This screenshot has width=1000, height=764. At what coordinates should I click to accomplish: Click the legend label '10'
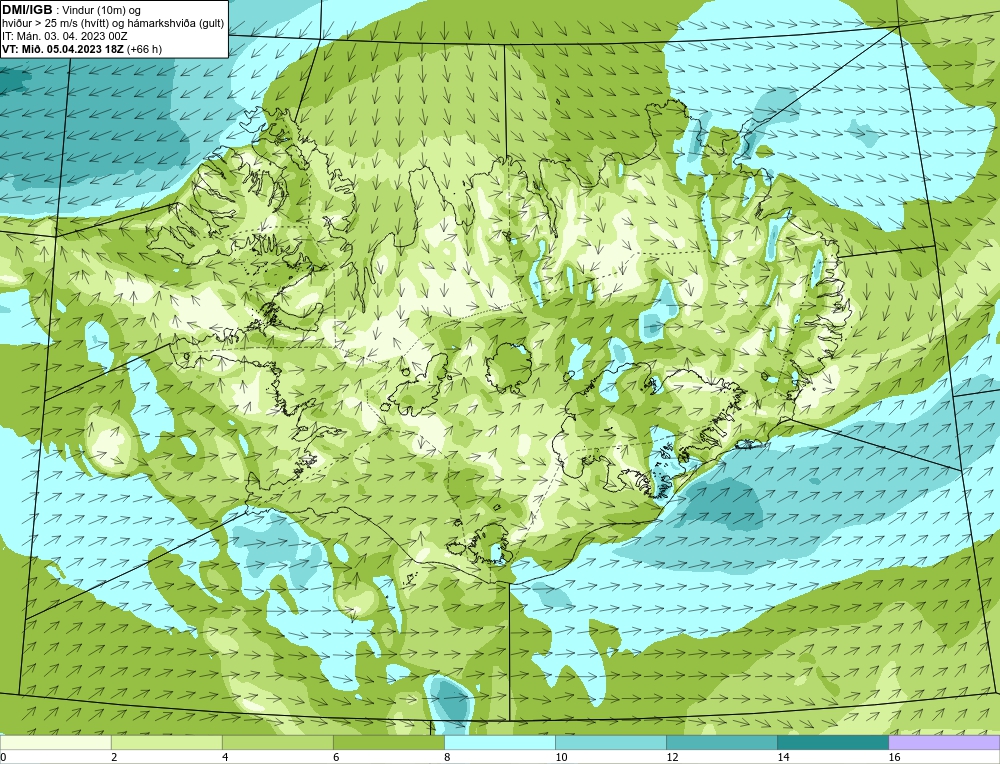(x=561, y=757)
